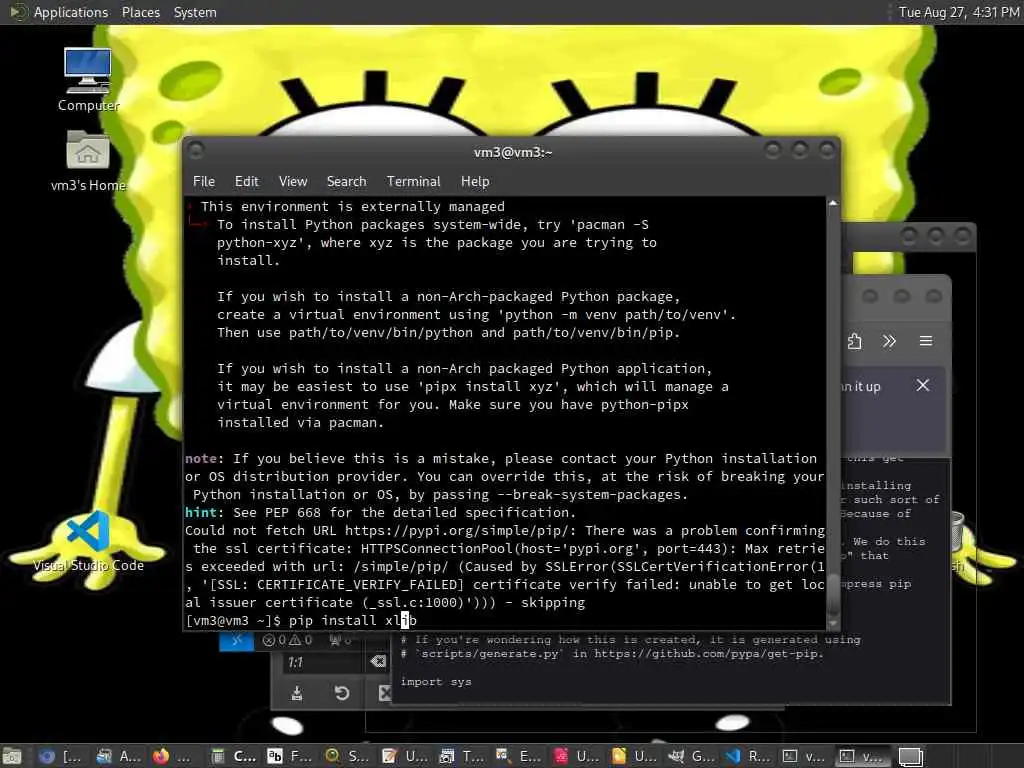1024x768 pixels.
Task: Switch to the 'F...' taskbar window
Action: point(291,756)
